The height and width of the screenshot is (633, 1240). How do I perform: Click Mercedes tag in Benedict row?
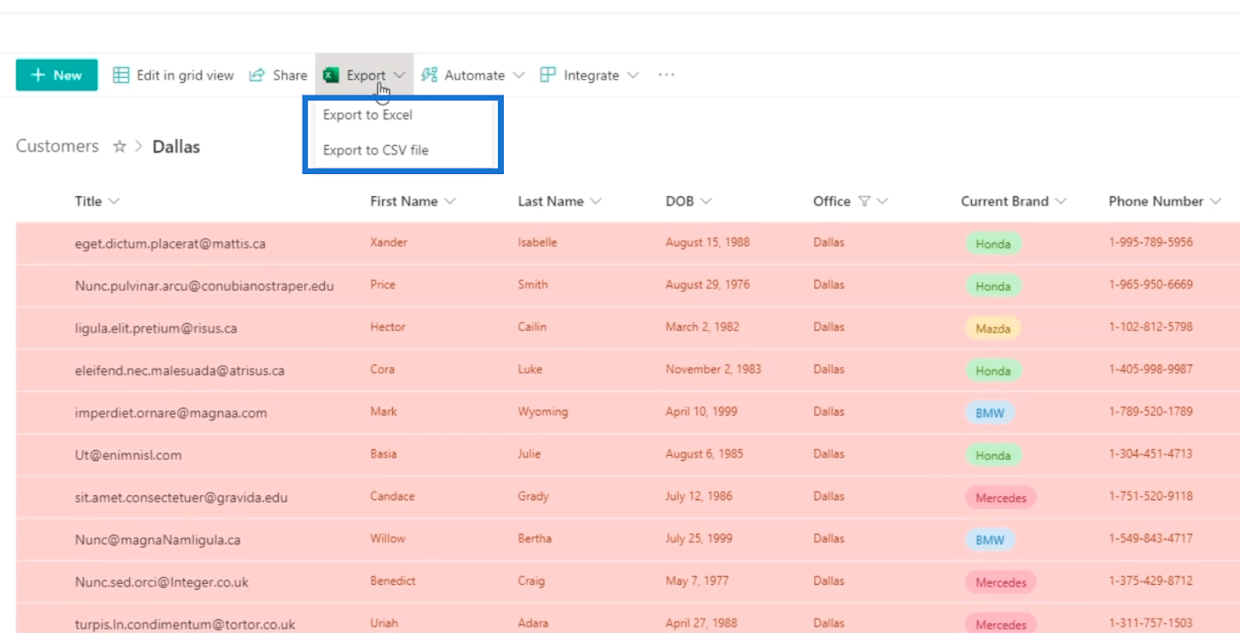[1000, 582]
